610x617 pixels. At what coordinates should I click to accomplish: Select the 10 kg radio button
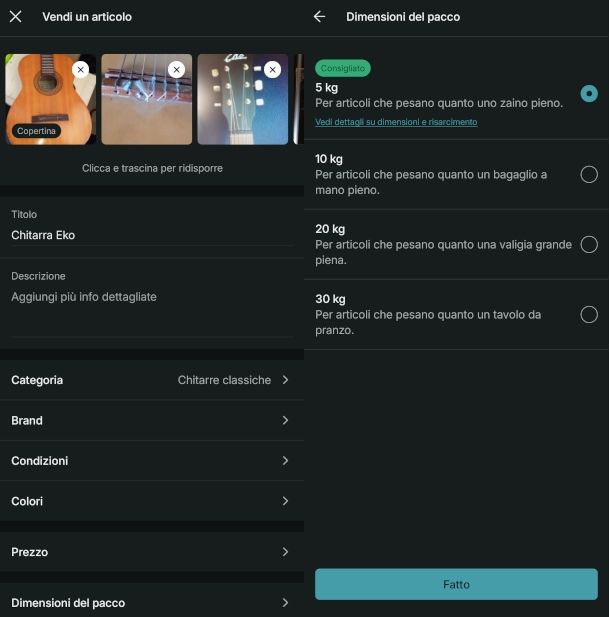point(589,174)
